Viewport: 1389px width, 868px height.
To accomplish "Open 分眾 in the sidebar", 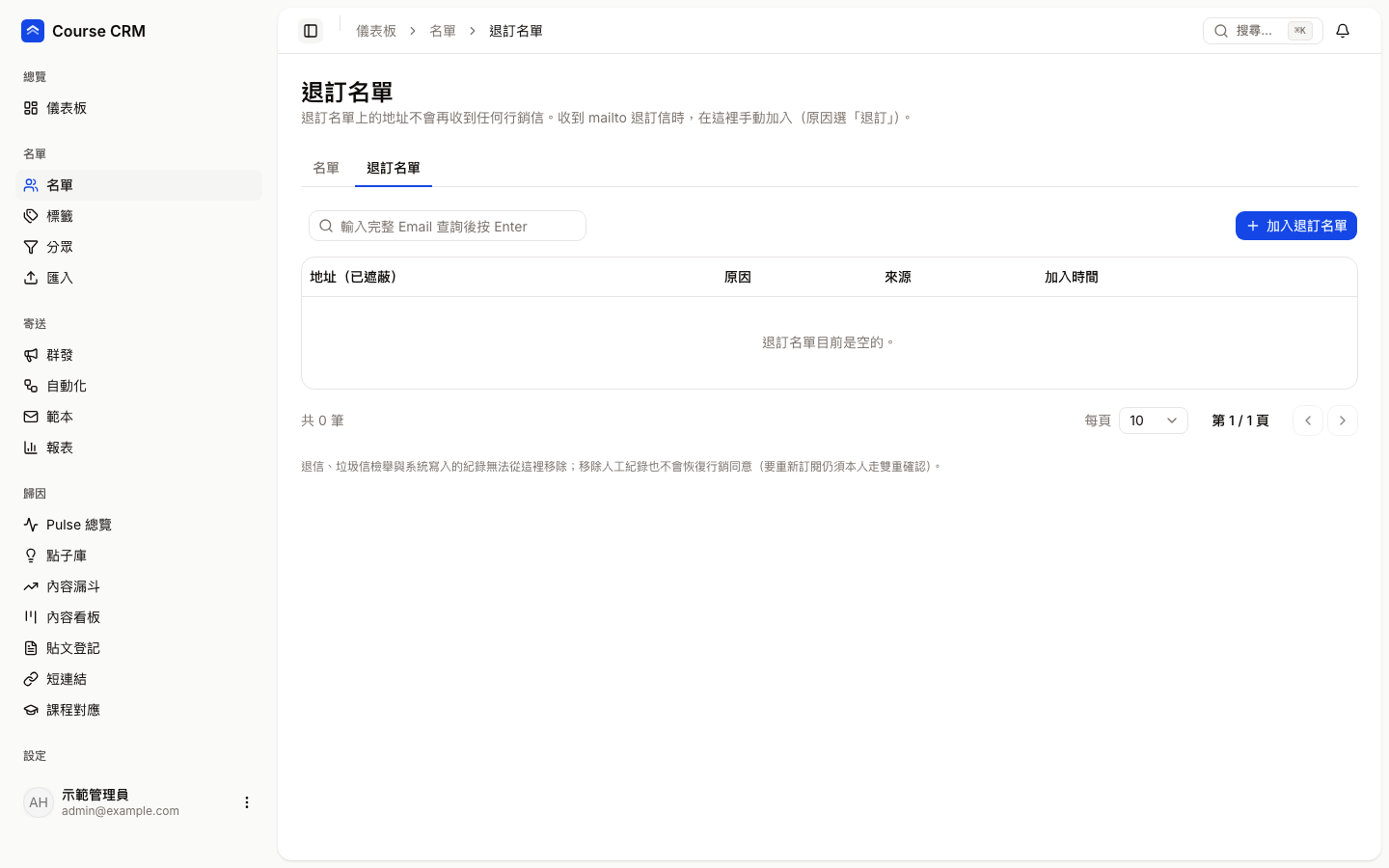I will click(139, 247).
